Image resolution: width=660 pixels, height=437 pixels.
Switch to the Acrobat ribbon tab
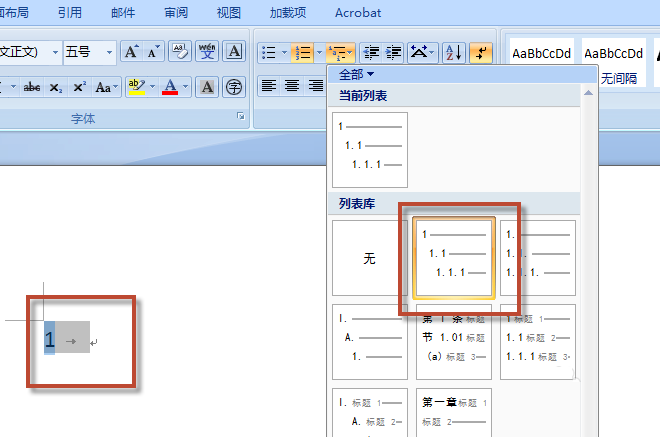[x=358, y=13]
